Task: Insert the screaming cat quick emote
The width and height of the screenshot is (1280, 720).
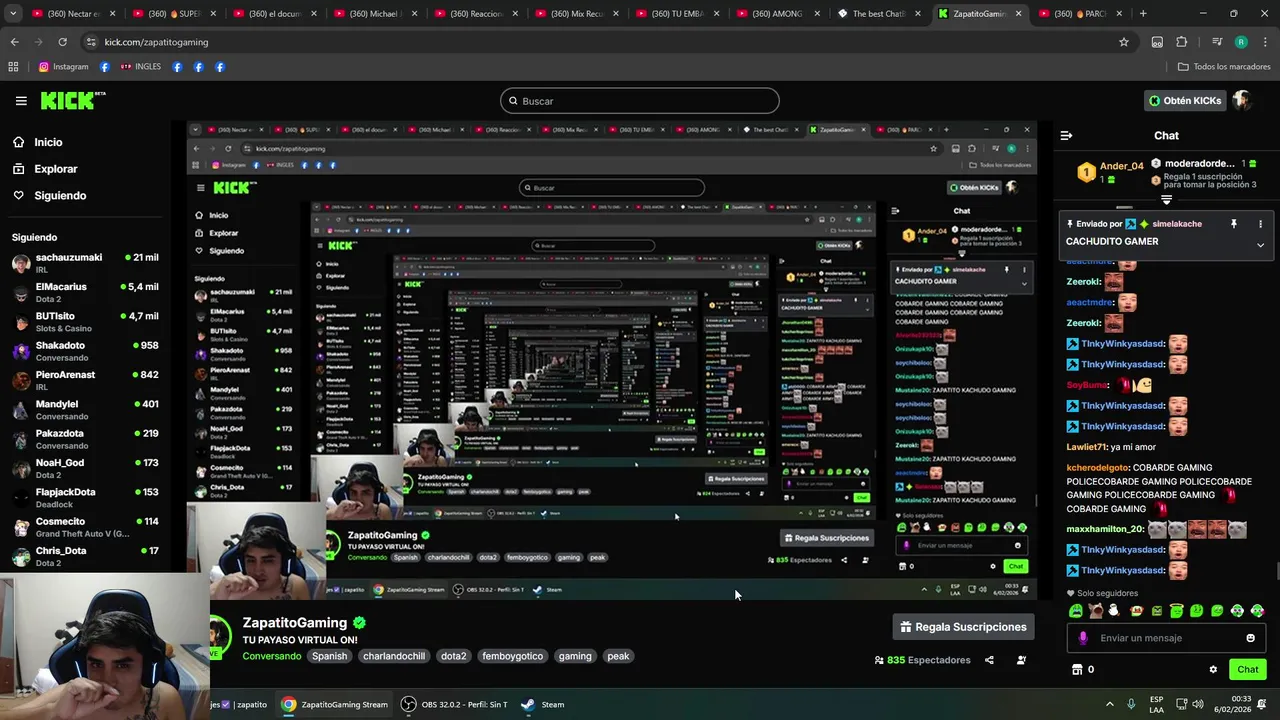Action: coord(1096,610)
